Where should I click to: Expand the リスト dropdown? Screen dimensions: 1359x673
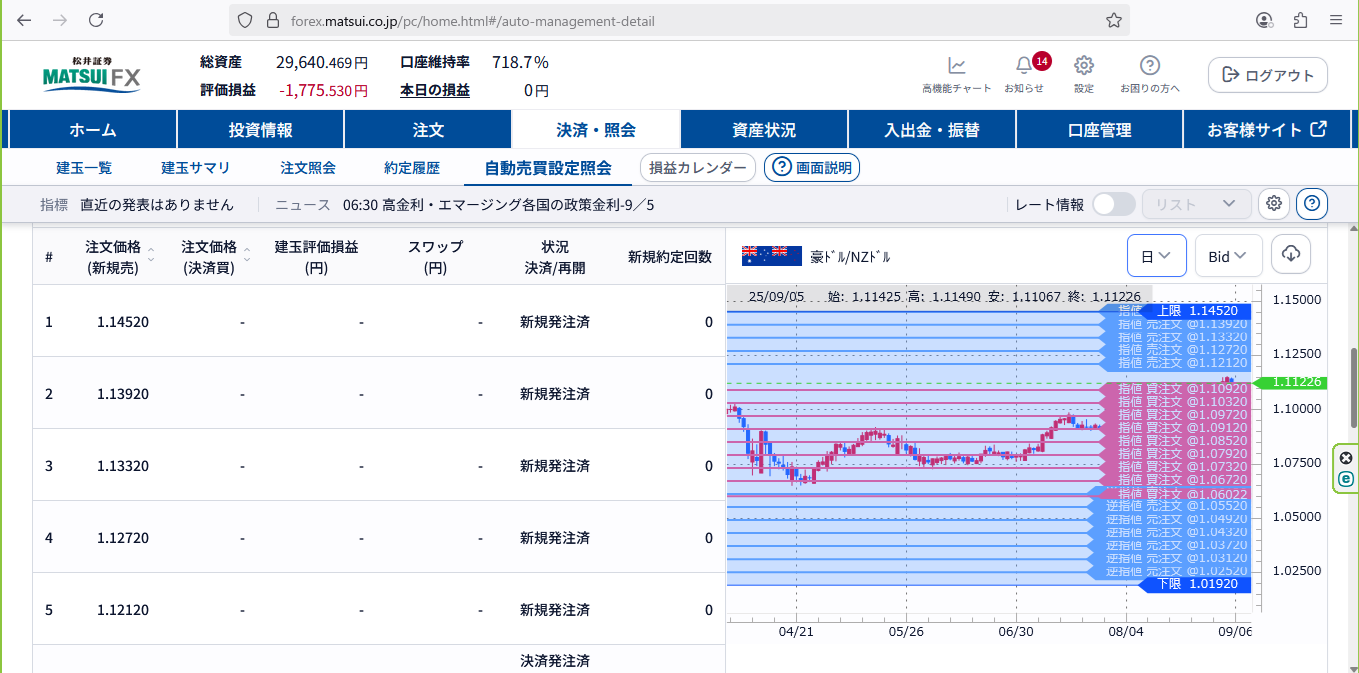pos(1196,204)
